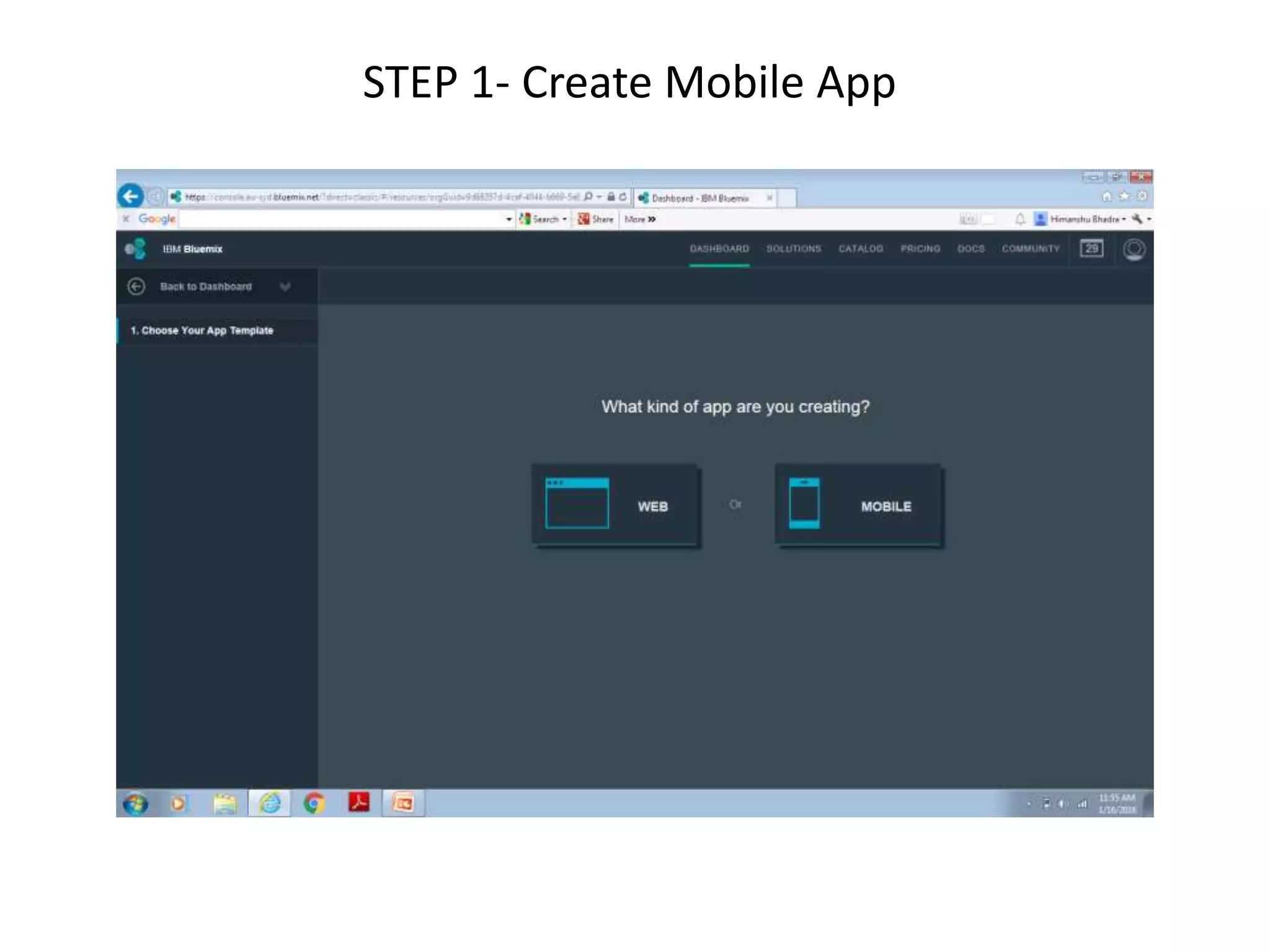
Task: Expand the chevron beside Back to Dashboard
Action: click(x=285, y=286)
